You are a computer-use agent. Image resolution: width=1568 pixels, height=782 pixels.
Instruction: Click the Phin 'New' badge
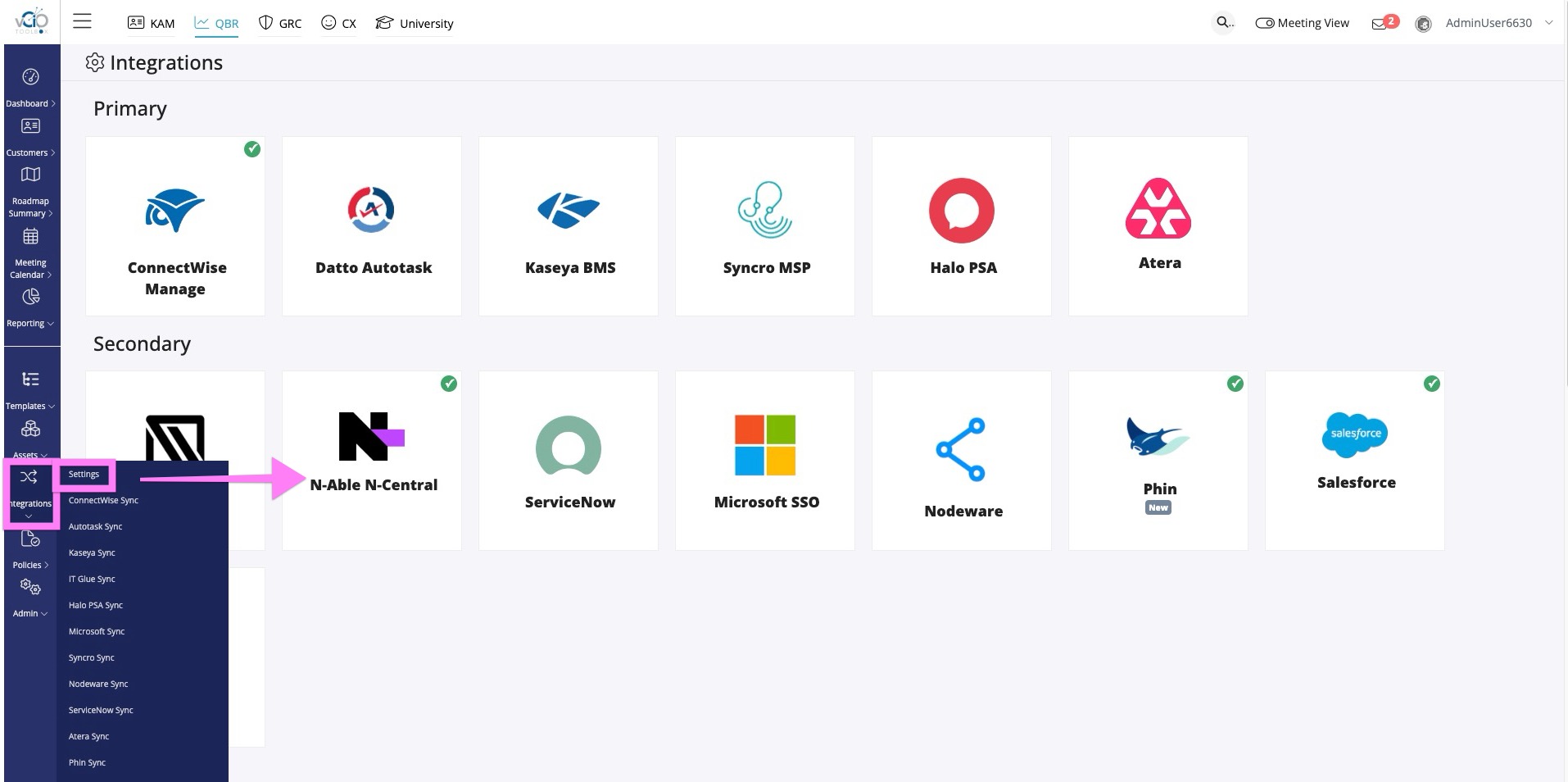[1158, 508]
